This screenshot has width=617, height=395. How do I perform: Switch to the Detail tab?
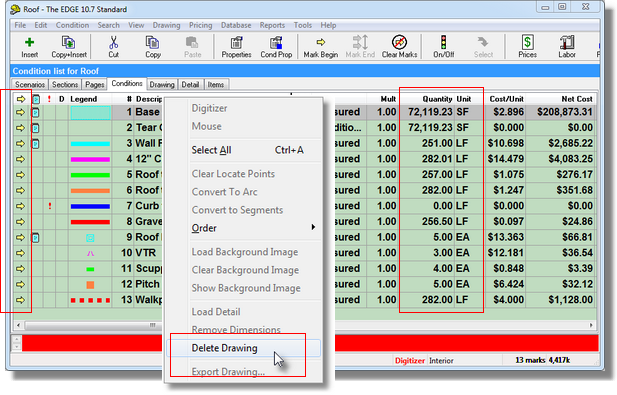click(190, 85)
